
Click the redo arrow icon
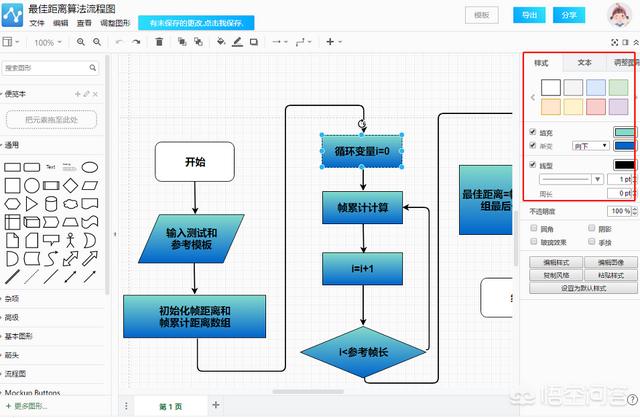click(136, 42)
